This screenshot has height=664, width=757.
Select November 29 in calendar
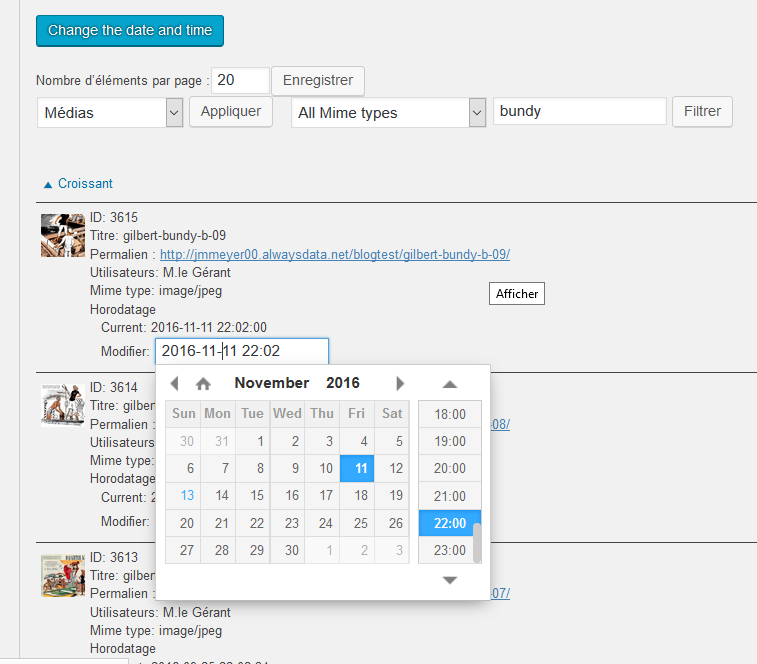(252, 550)
